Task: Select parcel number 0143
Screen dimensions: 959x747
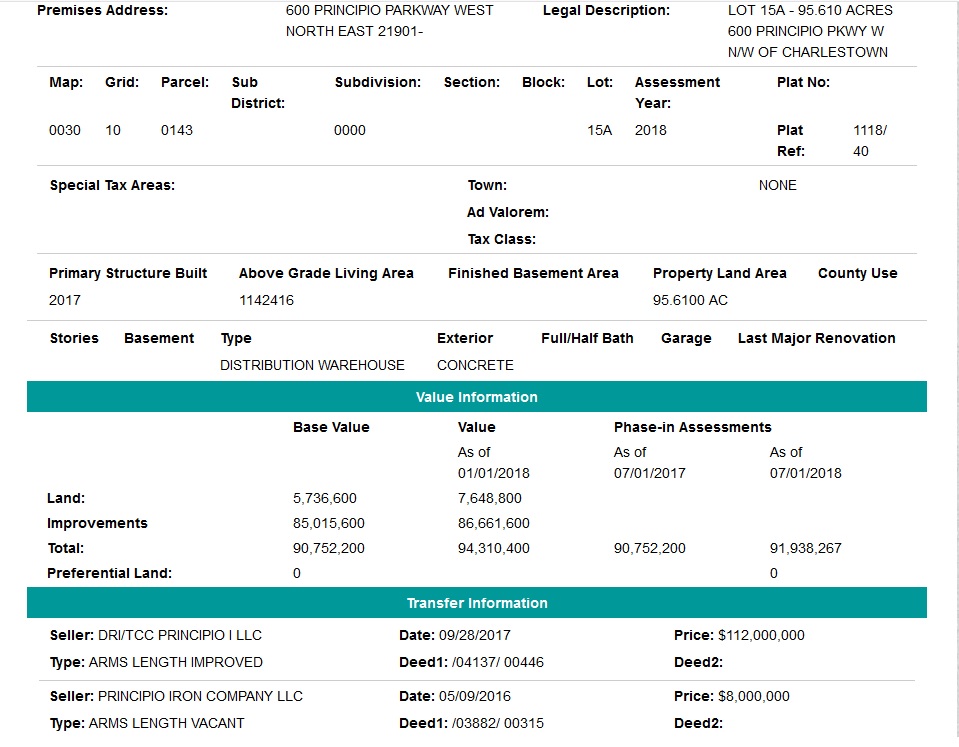Action: 177,130
